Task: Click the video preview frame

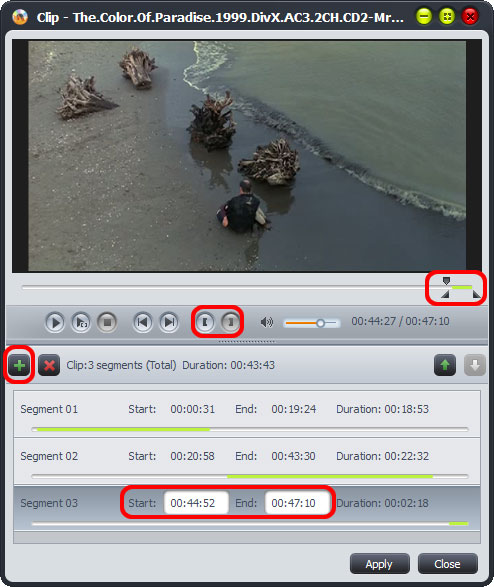Action: [x=247, y=156]
